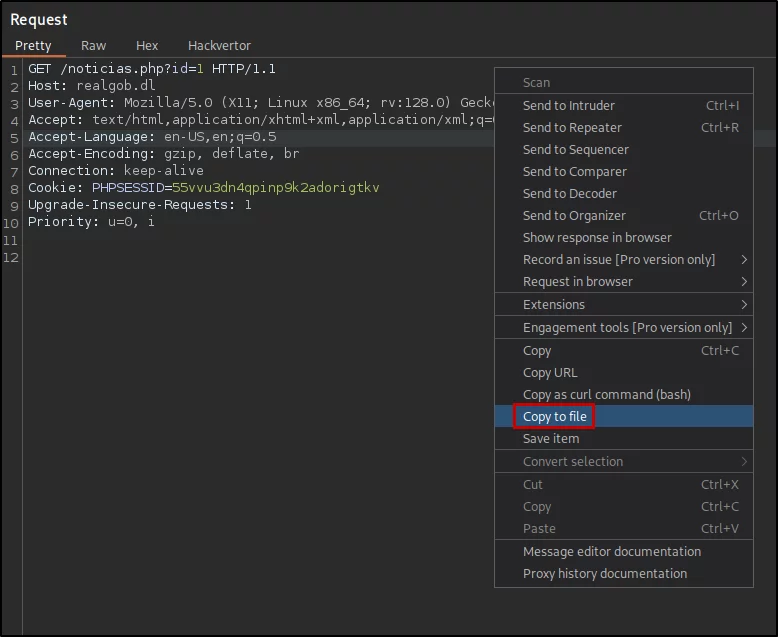
Task: Click Send to Comparer
Action: [x=624, y=172]
